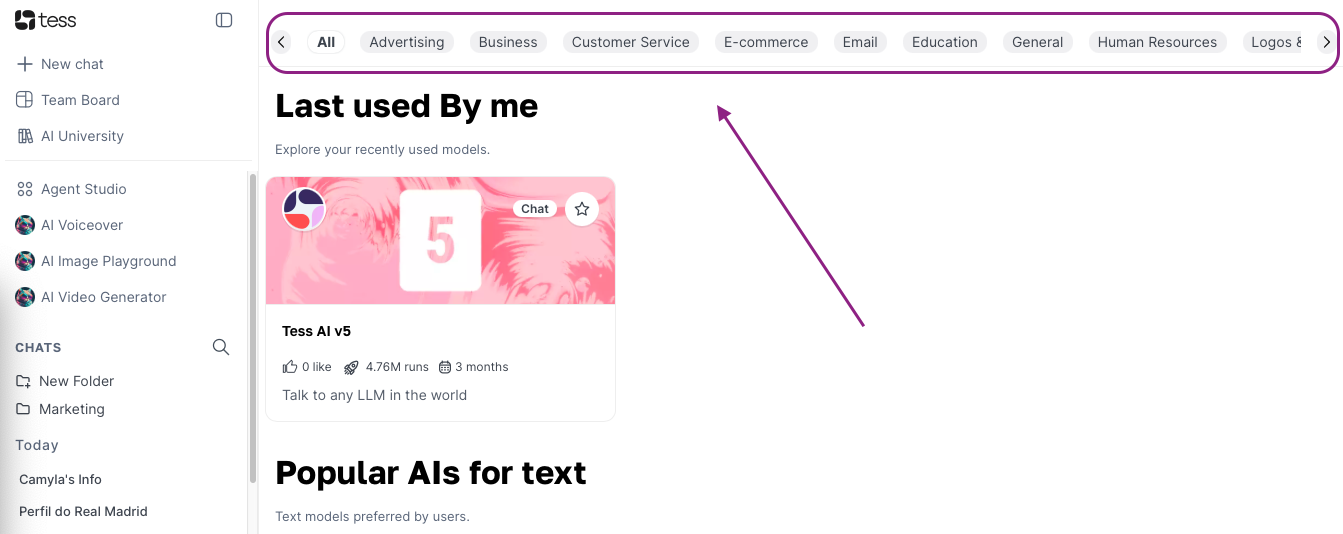Click the New Folder add-folder icon
The width and height of the screenshot is (1343, 534).
click(23, 381)
